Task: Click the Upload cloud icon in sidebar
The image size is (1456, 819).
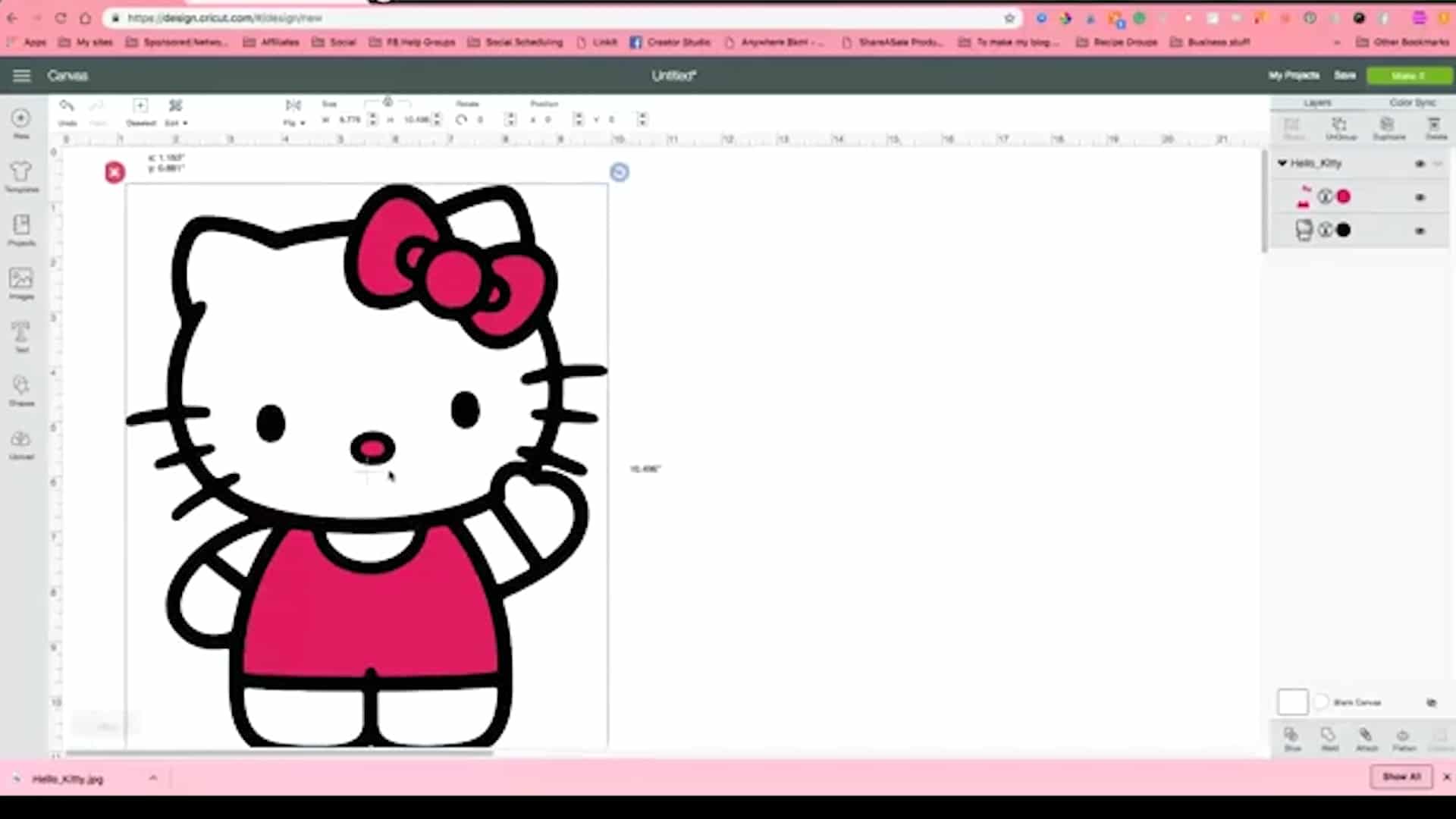Action: (21, 444)
